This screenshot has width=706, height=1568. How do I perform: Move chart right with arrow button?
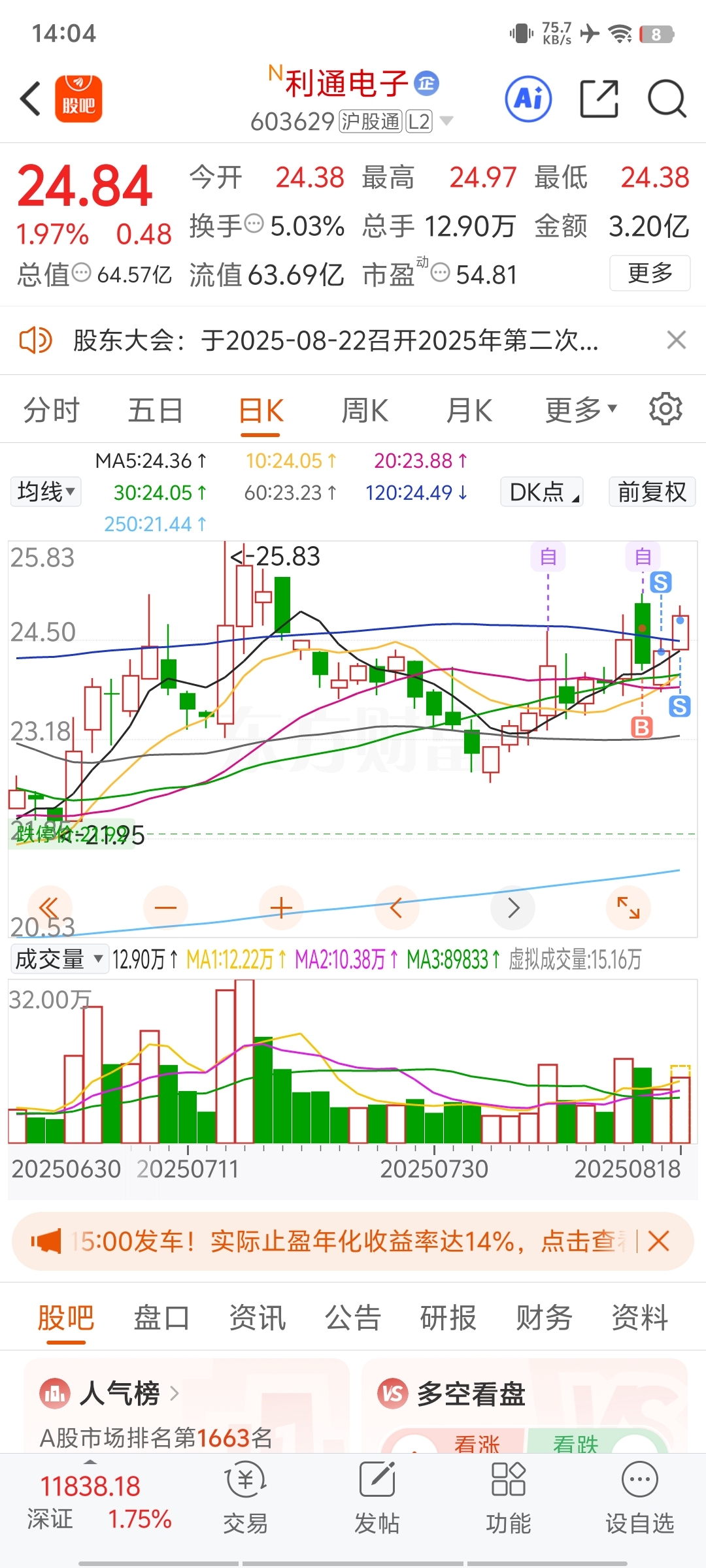point(513,907)
